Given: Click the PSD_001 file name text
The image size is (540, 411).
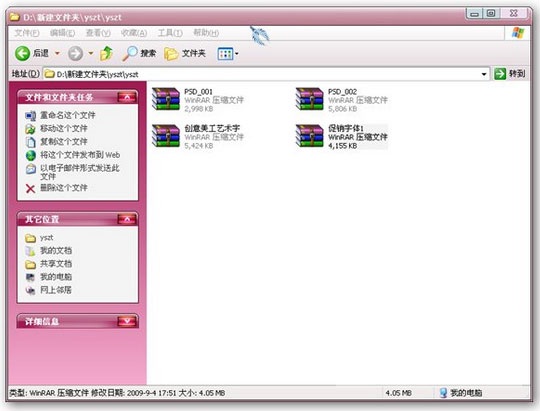Looking at the screenshot, I should (x=198, y=92).
